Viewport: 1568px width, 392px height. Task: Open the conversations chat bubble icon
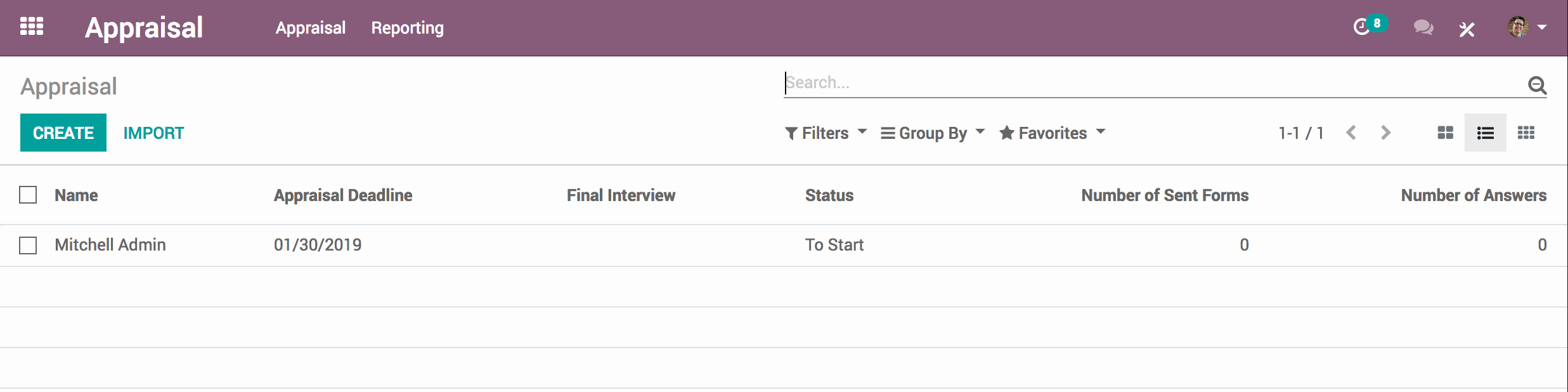tap(1423, 27)
